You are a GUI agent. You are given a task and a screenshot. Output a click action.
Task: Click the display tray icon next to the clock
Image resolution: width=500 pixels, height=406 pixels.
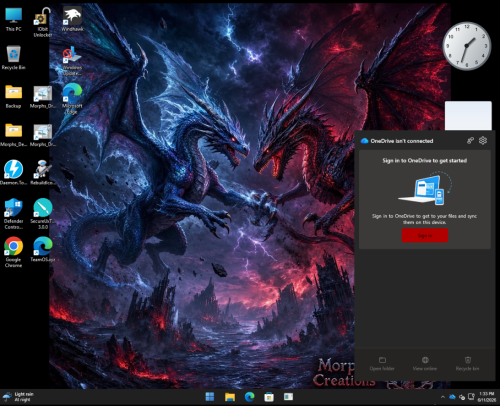pos(471,397)
